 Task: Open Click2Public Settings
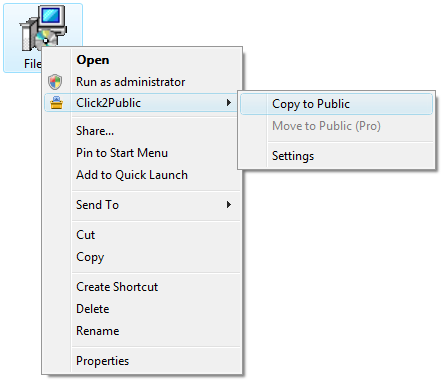pos(293,156)
